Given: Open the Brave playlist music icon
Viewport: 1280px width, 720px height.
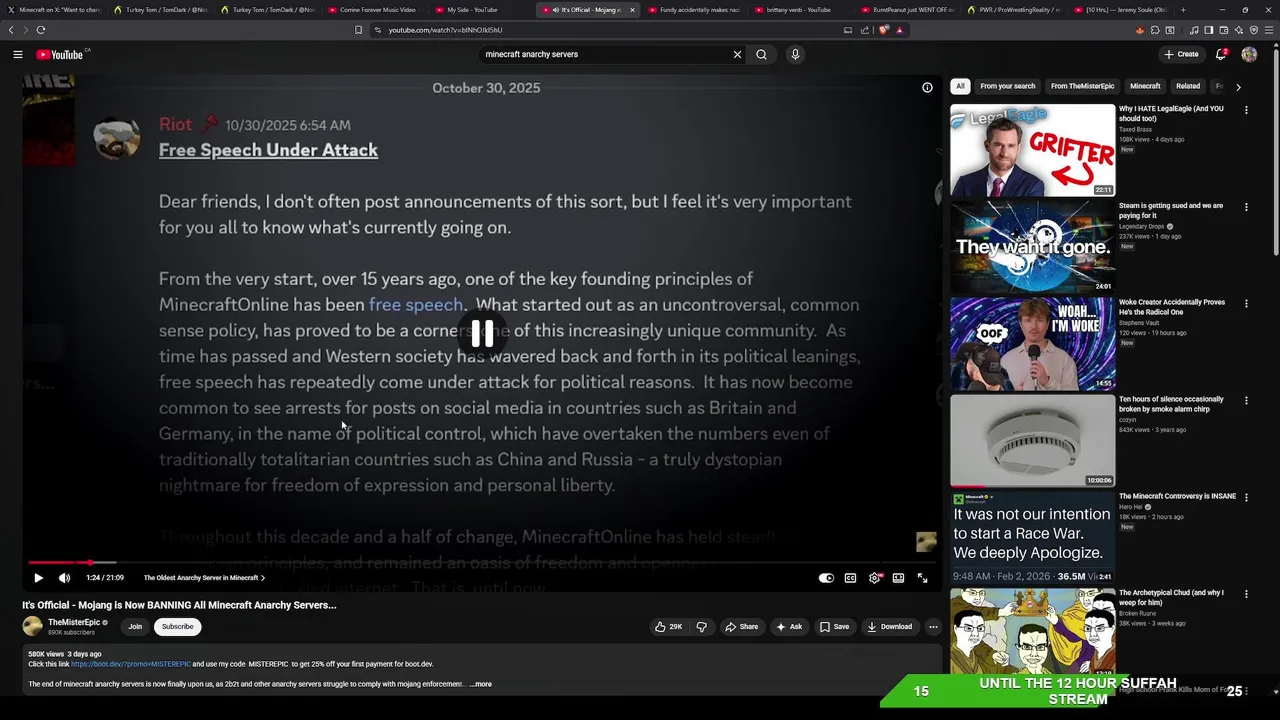Looking at the screenshot, I should click(1194, 30).
